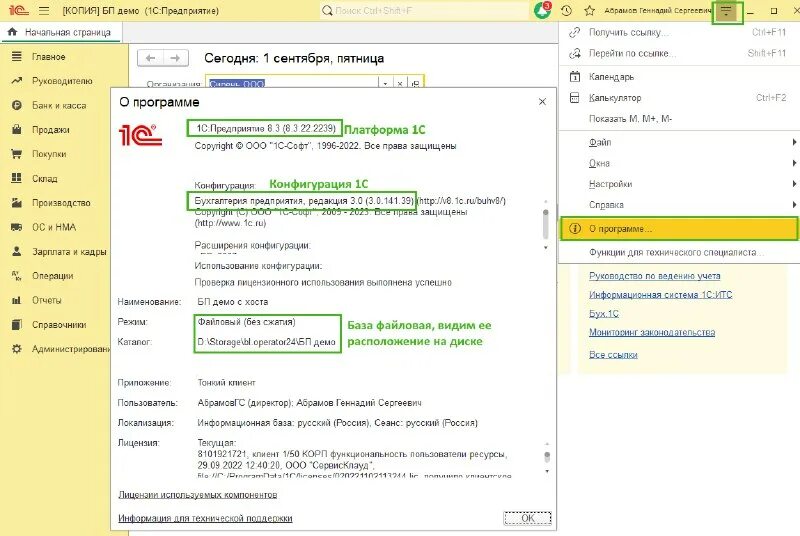Open Информация для технической поддержки link
The width and height of the screenshot is (800, 536).
click(x=205, y=518)
